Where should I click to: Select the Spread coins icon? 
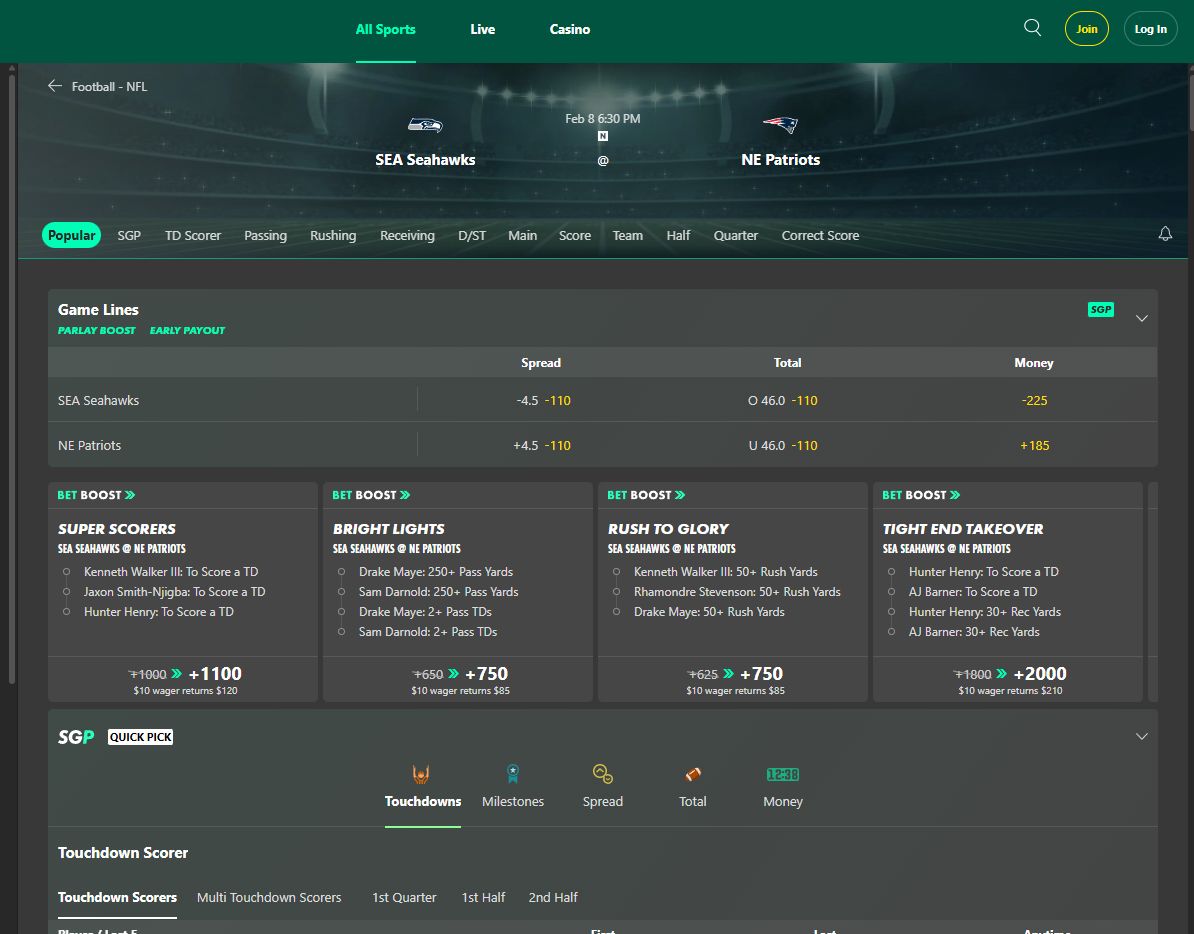point(602,774)
